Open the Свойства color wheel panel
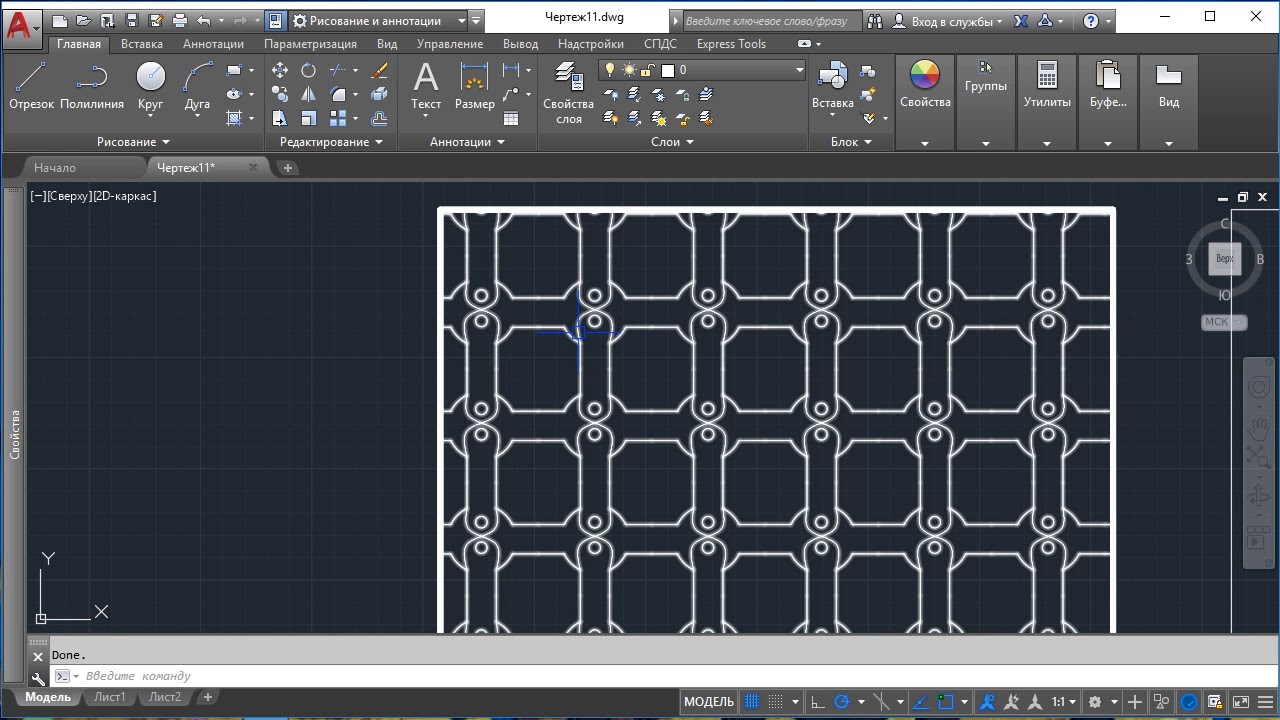1280x720 pixels. (925, 86)
